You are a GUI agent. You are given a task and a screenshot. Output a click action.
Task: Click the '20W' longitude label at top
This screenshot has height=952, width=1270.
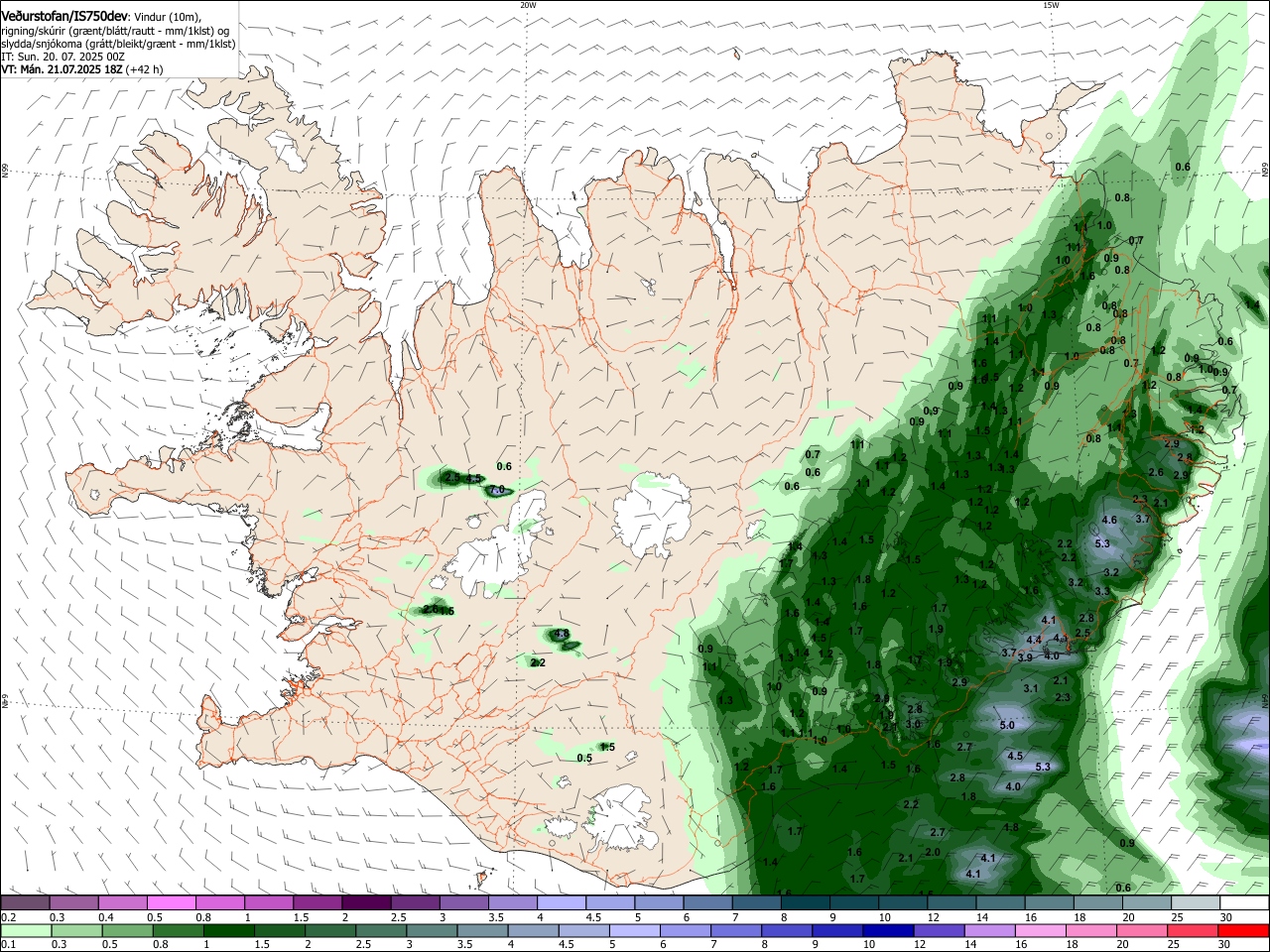[528, 5]
